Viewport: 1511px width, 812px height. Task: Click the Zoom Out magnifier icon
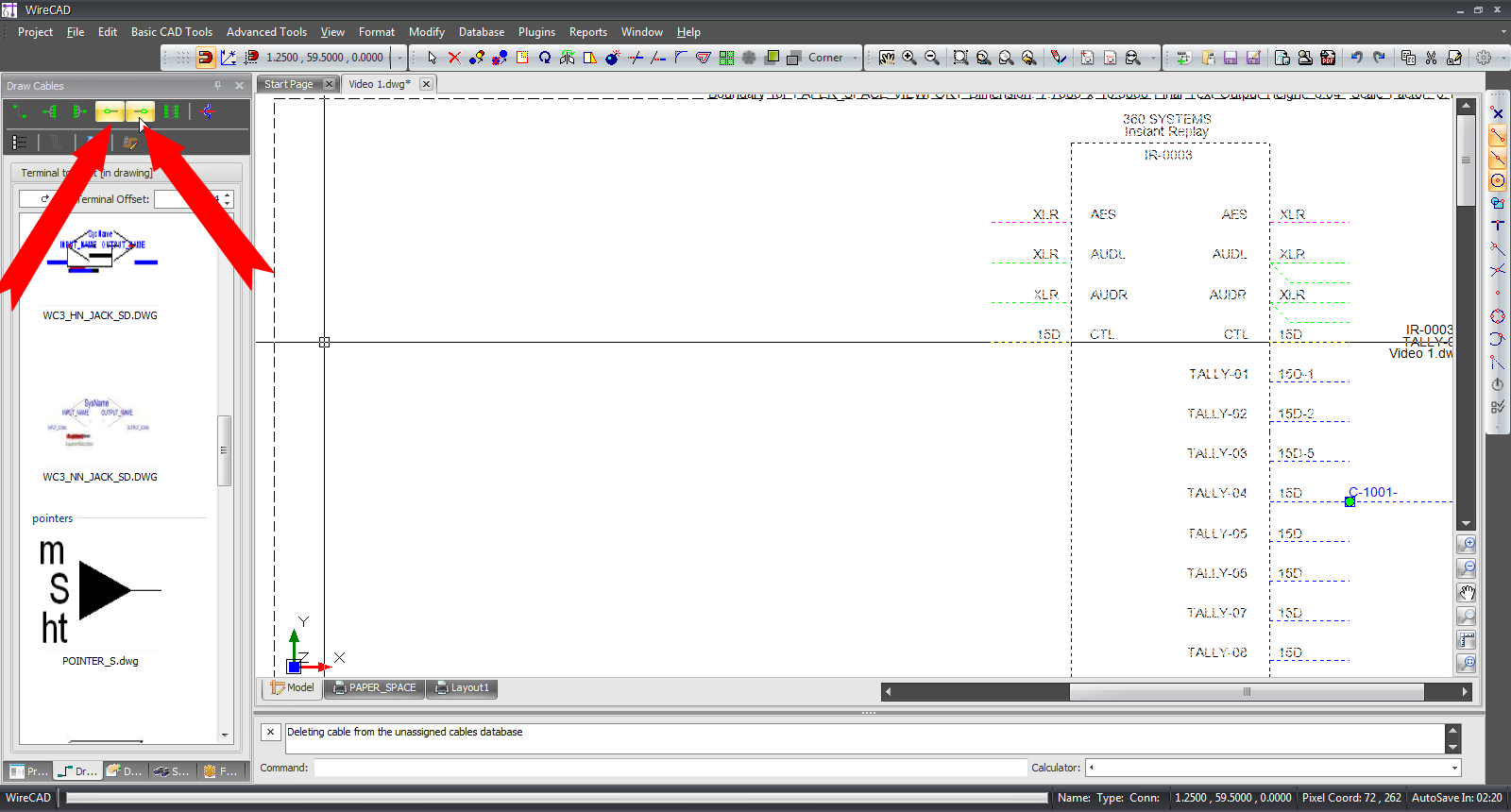pos(932,58)
